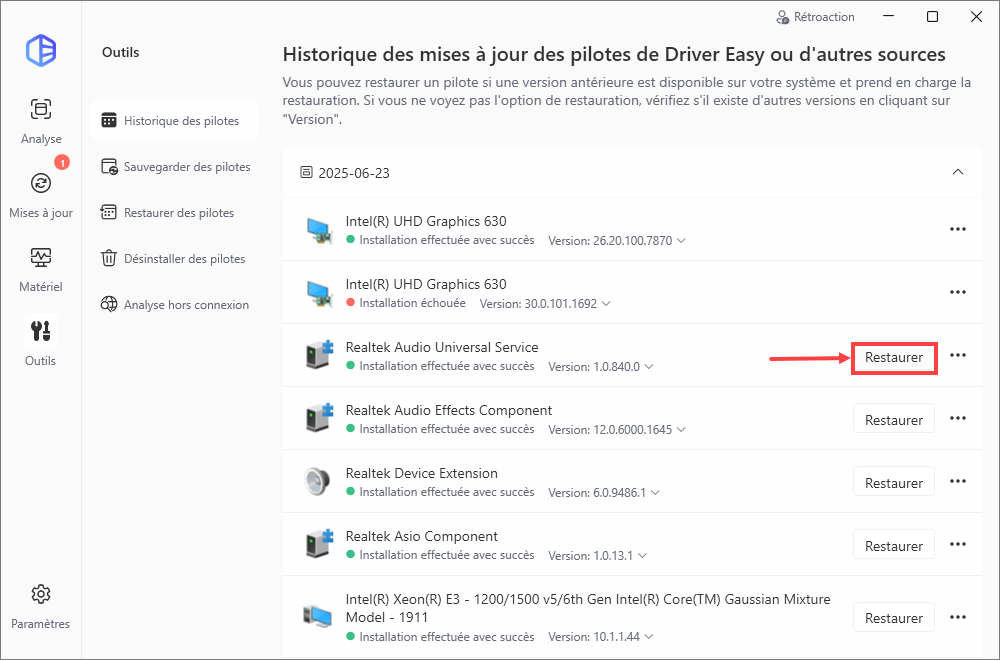Open Mises à jour updates section
This screenshot has height=660, width=1000.
(41, 195)
